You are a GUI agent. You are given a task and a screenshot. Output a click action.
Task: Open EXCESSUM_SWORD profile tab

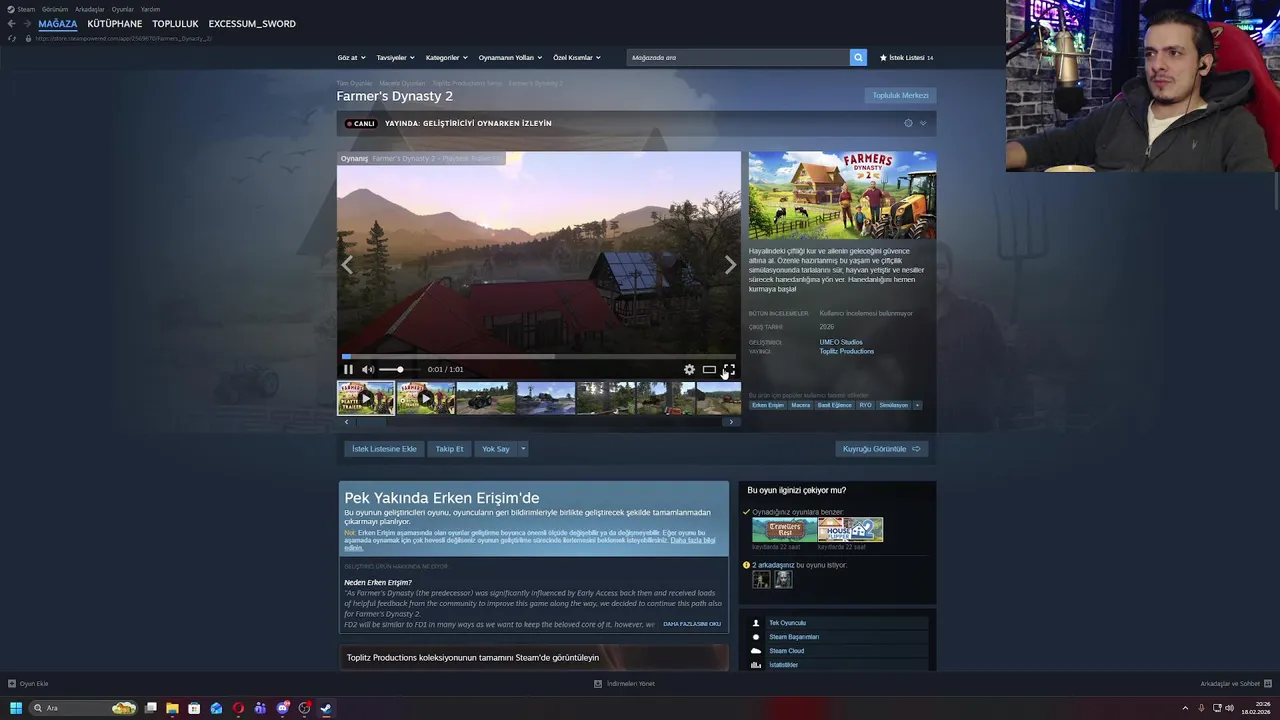[x=252, y=23]
